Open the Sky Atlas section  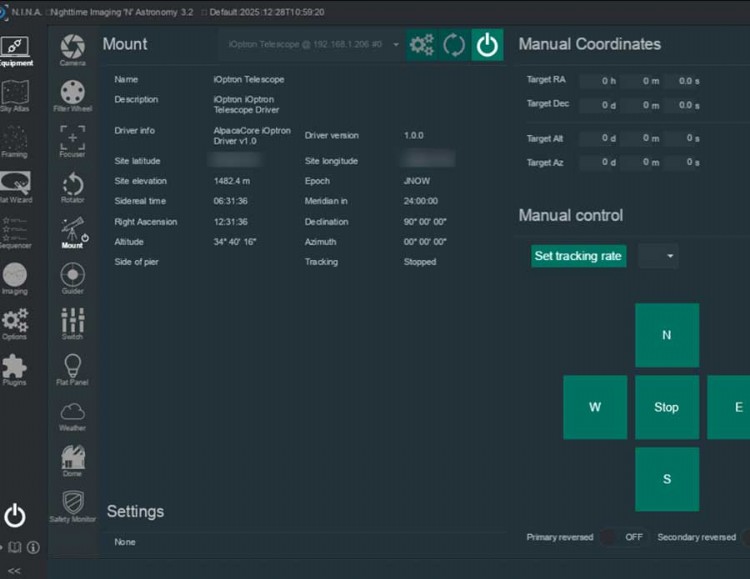[x=15, y=96]
